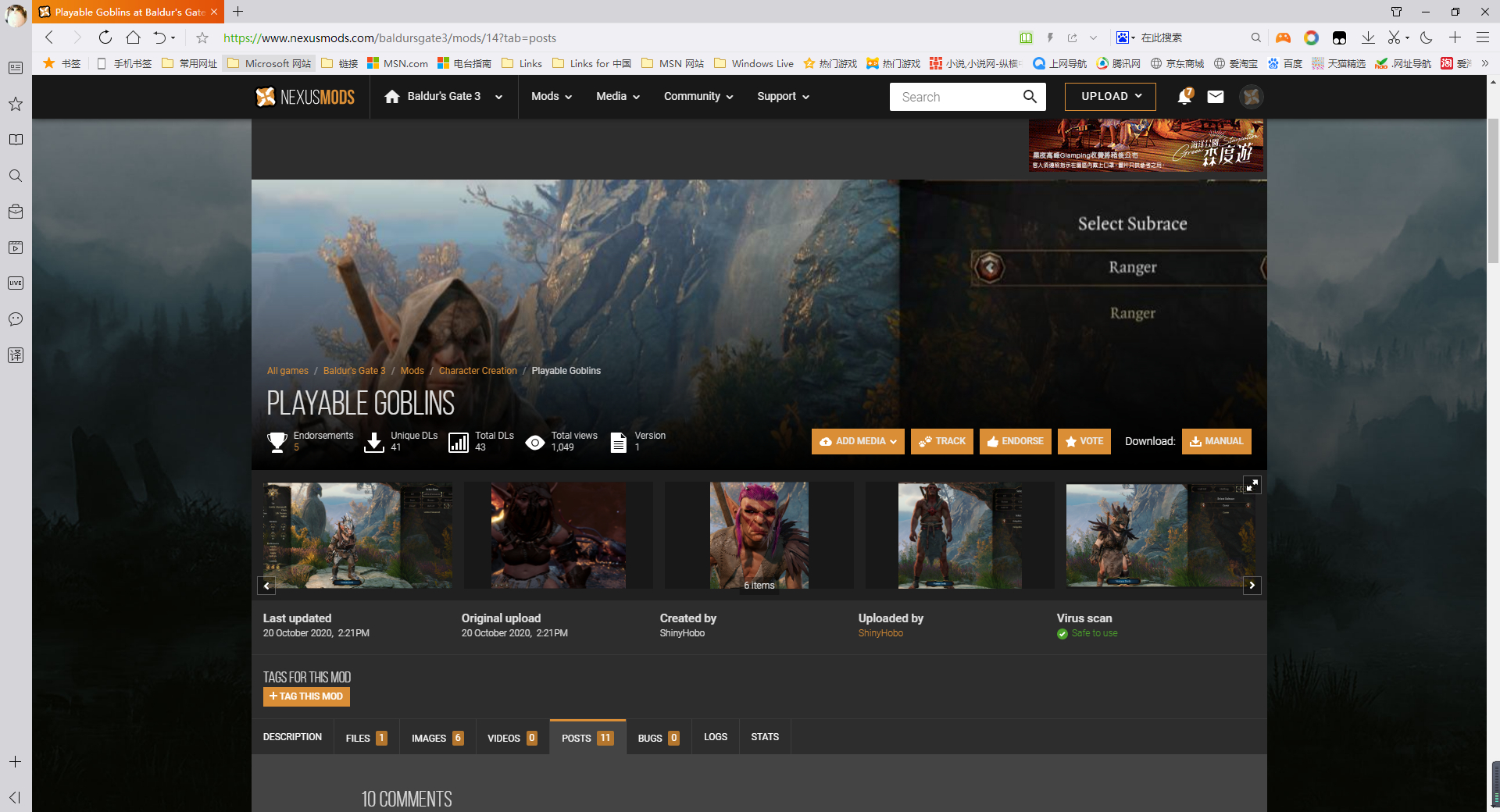Open sidebar reading book icon
Viewport: 1500px width, 812px height.
click(x=16, y=140)
